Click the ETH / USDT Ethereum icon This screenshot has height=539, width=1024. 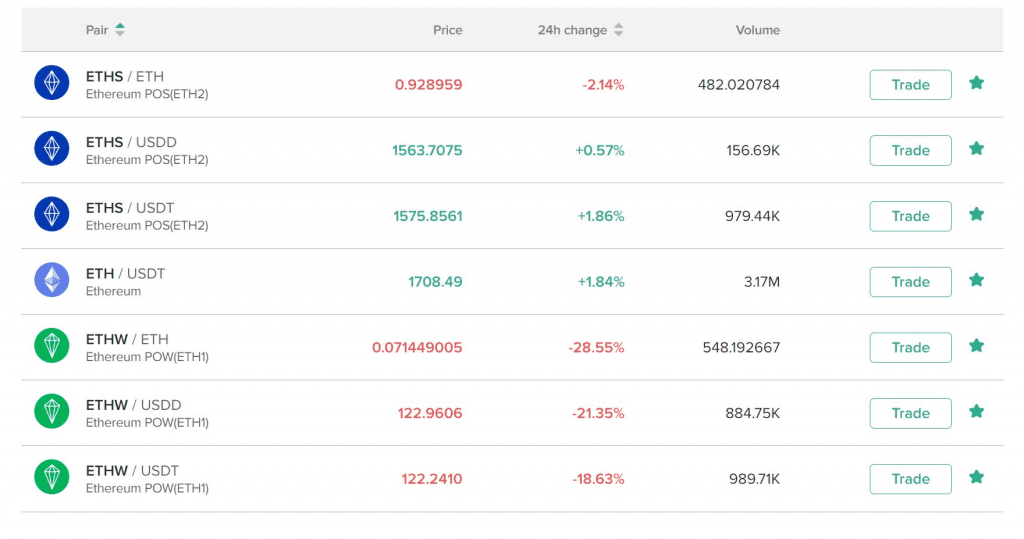(x=52, y=280)
